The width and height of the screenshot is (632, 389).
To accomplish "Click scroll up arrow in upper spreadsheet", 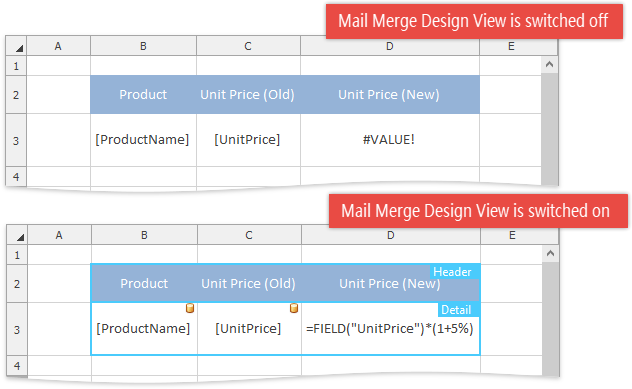I will click(549, 64).
